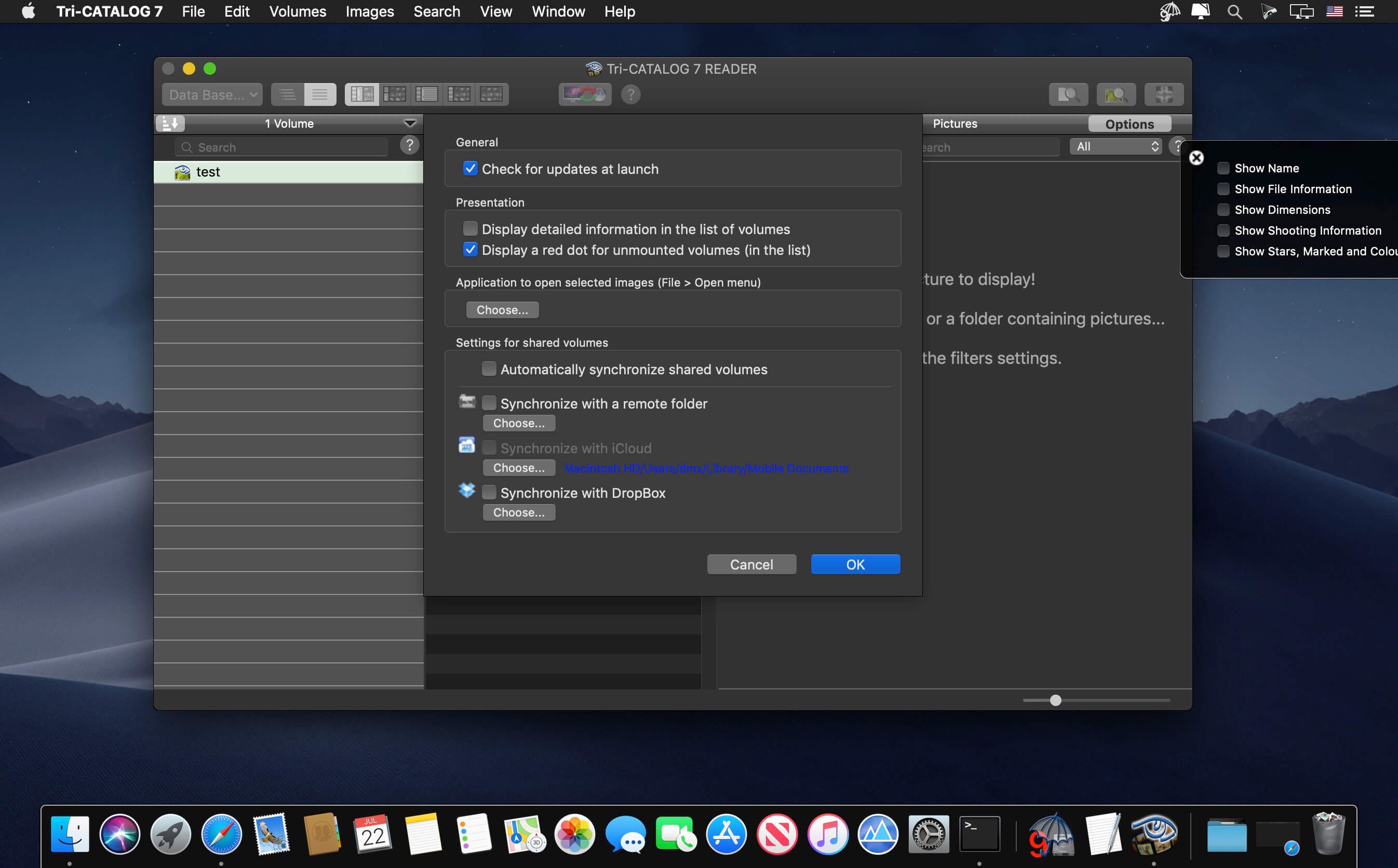
Task: Click the sort volumes icon button
Action: pyautogui.click(x=170, y=124)
